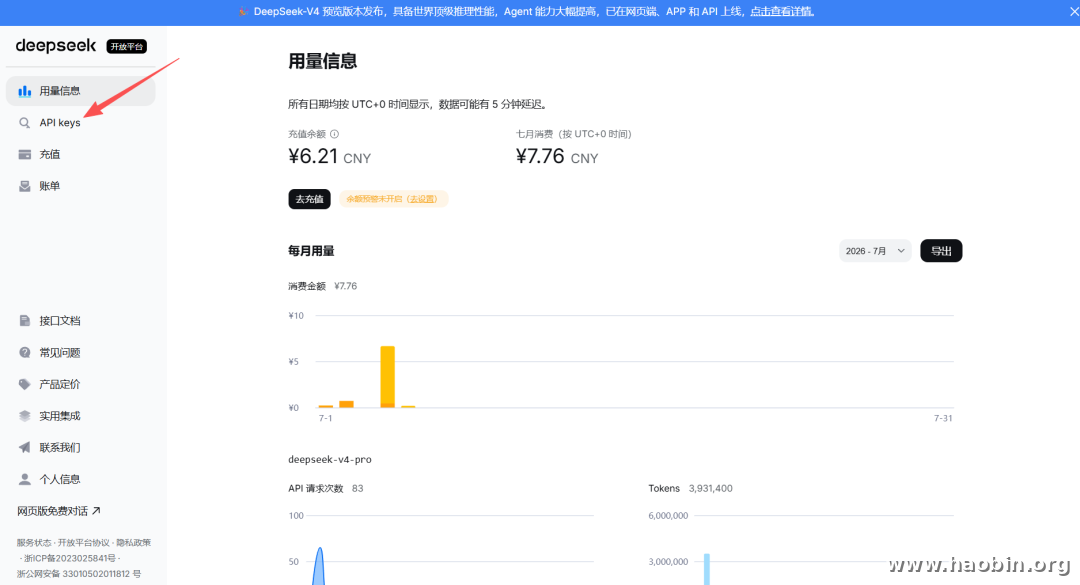Open the 开放平台协议 footer link
Screen dimensions: 1080x585
[x=83, y=543]
